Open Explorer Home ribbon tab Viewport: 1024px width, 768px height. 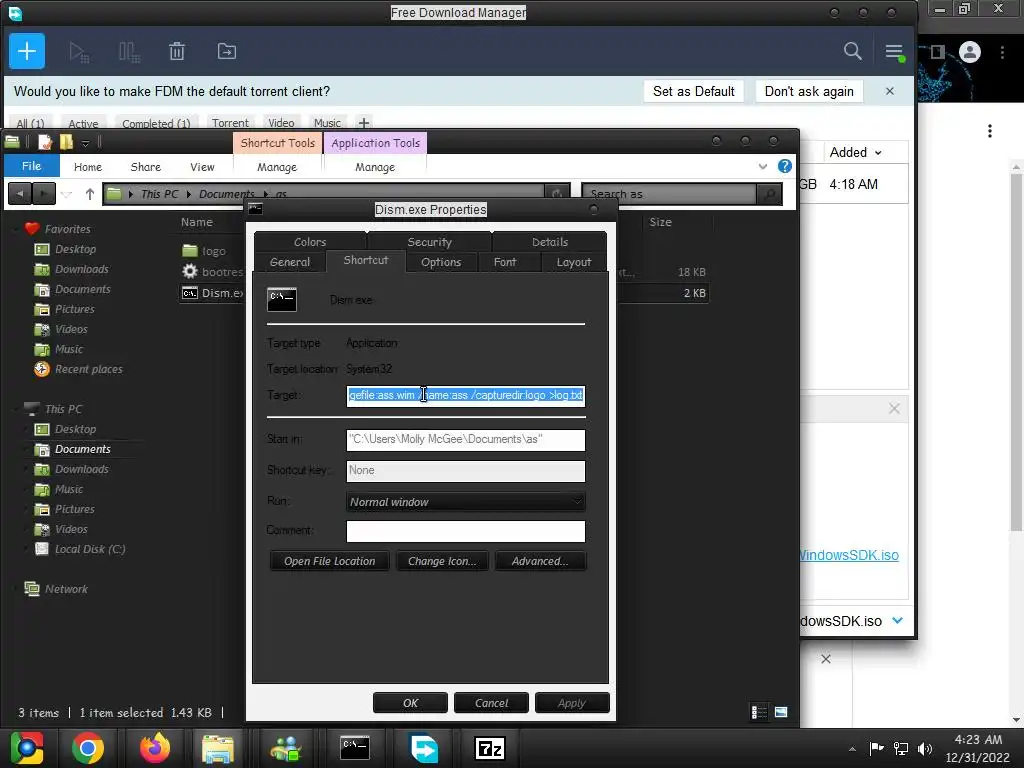[x=88, y=167]
